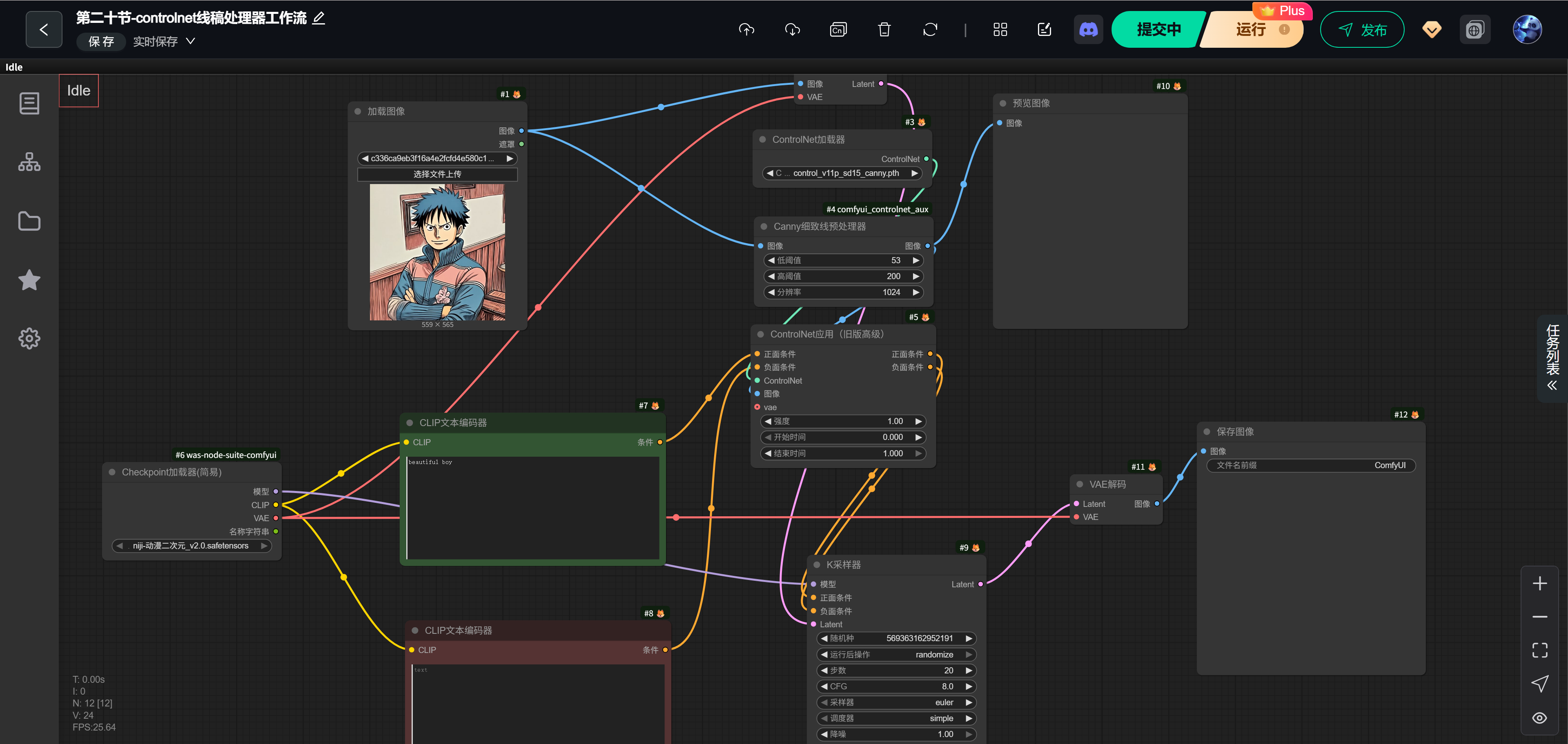Toggle collapse dot on 加载图像 node
The width and height of the screenshot is (1568, 744).
point(358,111)
